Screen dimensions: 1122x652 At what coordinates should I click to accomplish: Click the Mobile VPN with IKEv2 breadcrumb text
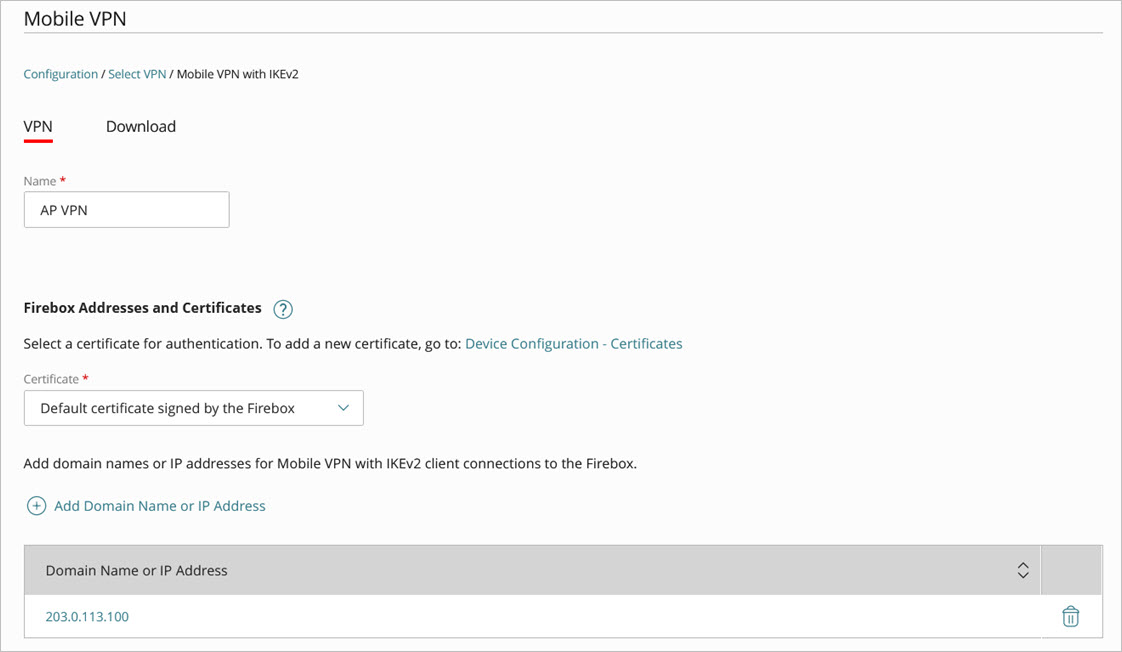[237, 73]
